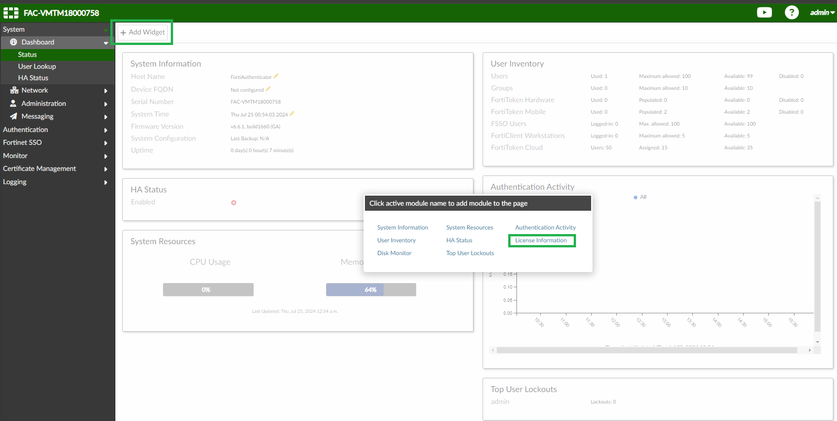The width and height of the screenshot is (837, 421).
Task: Click the CPU Usage 0% bar
Action: [208, 290]
